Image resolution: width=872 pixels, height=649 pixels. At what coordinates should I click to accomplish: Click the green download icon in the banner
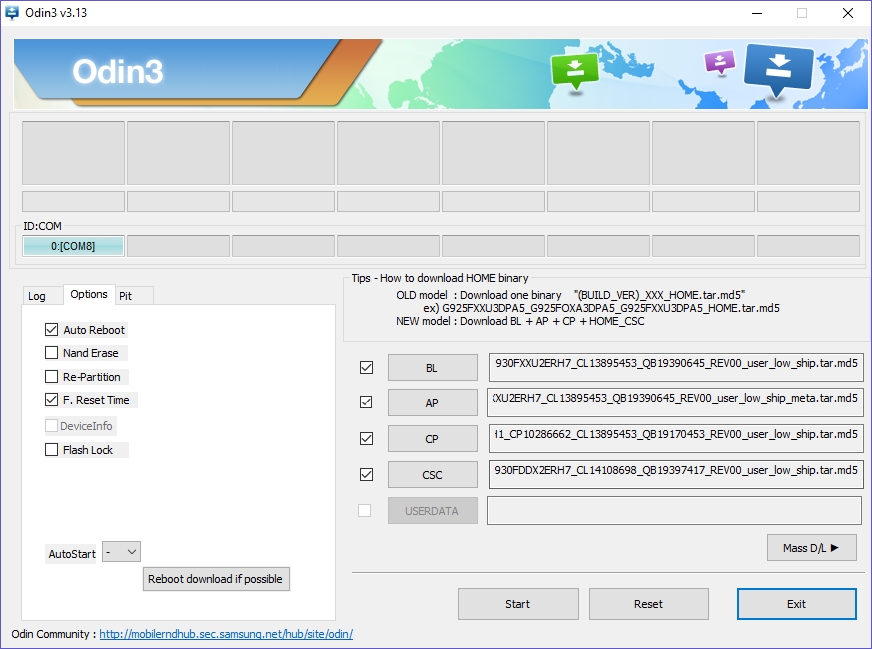[x=574, y=71]
